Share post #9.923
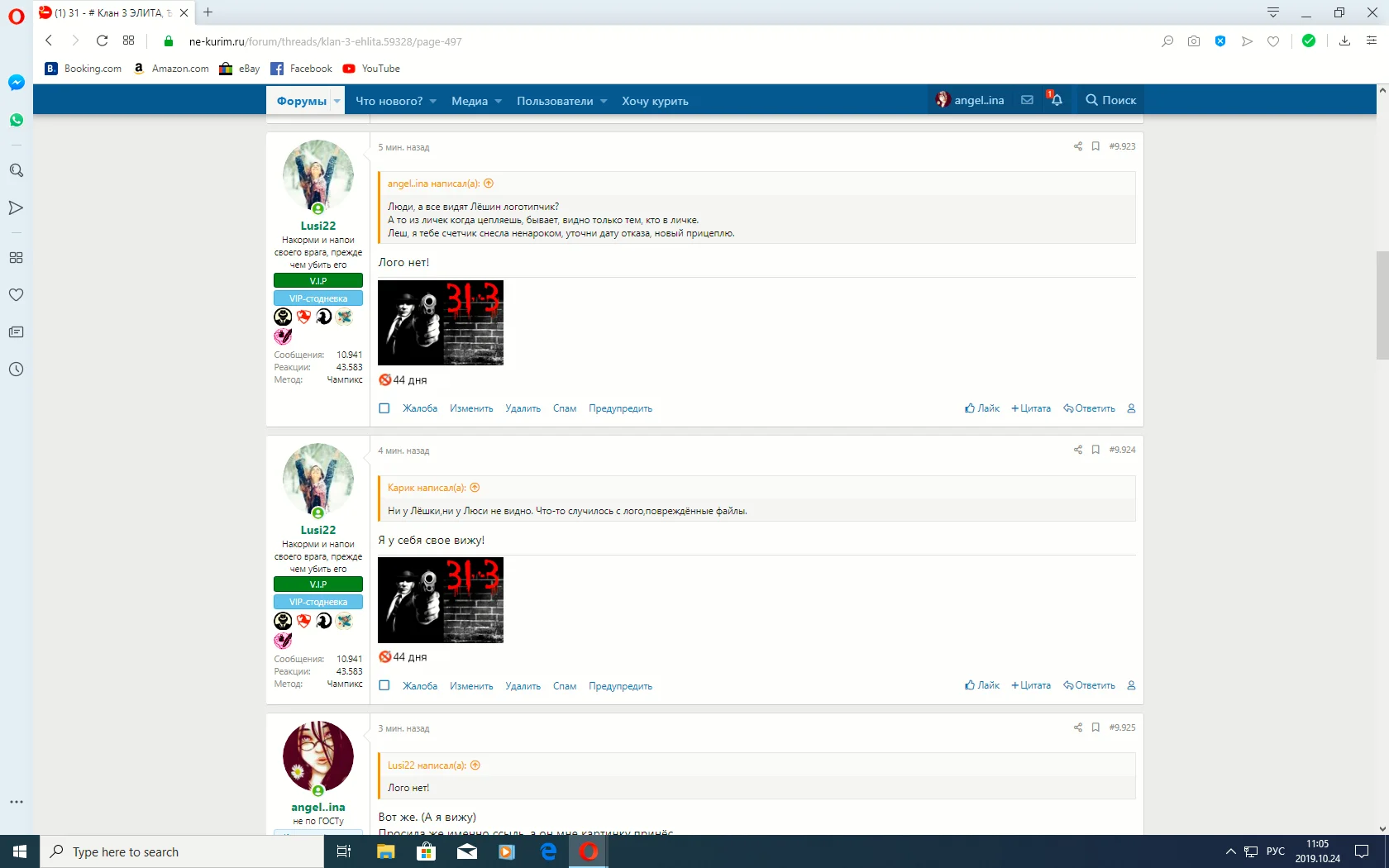1389x868 pixels. point(1077,146)
